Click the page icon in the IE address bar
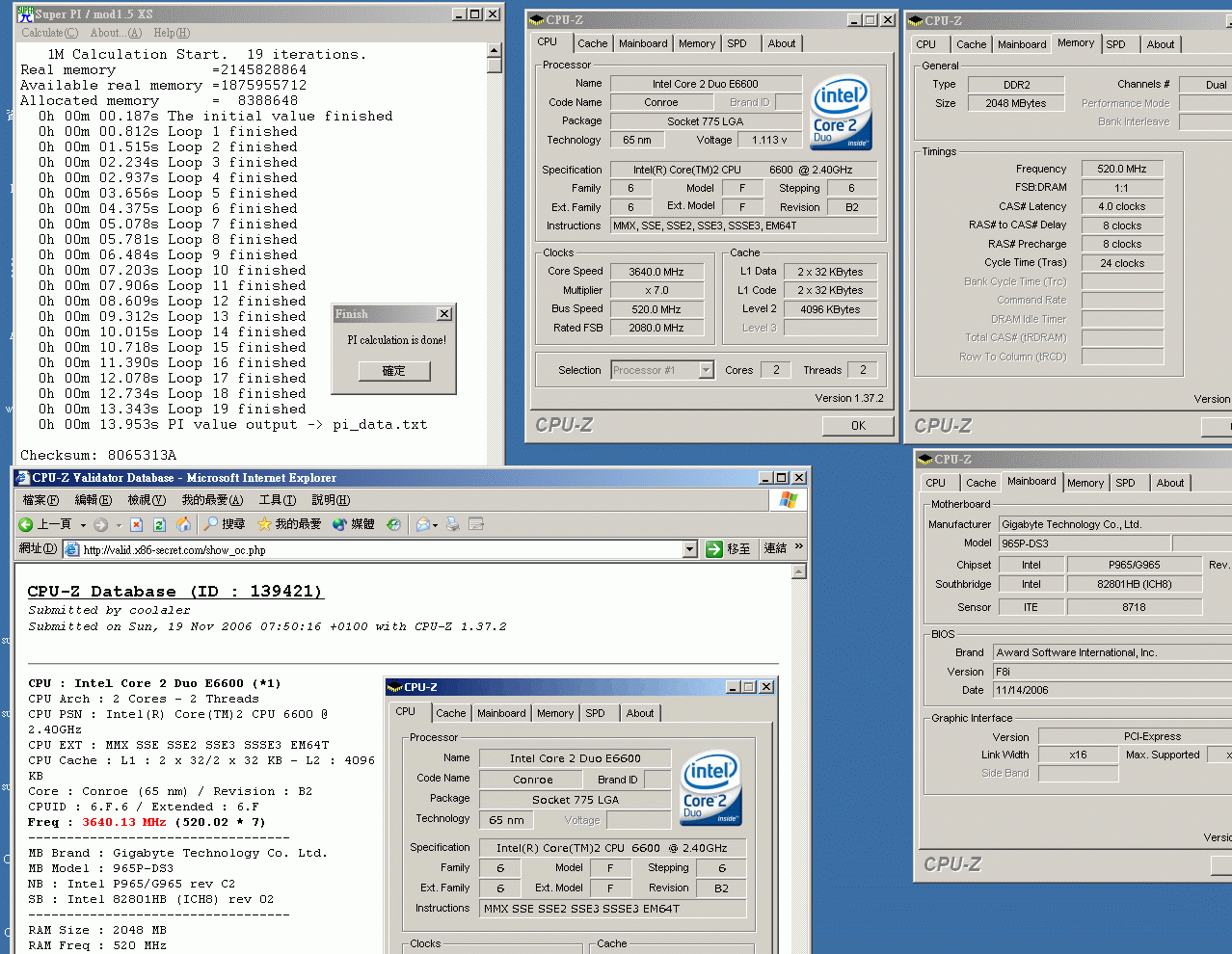1232x954 pixels. [x=71, y=549]
